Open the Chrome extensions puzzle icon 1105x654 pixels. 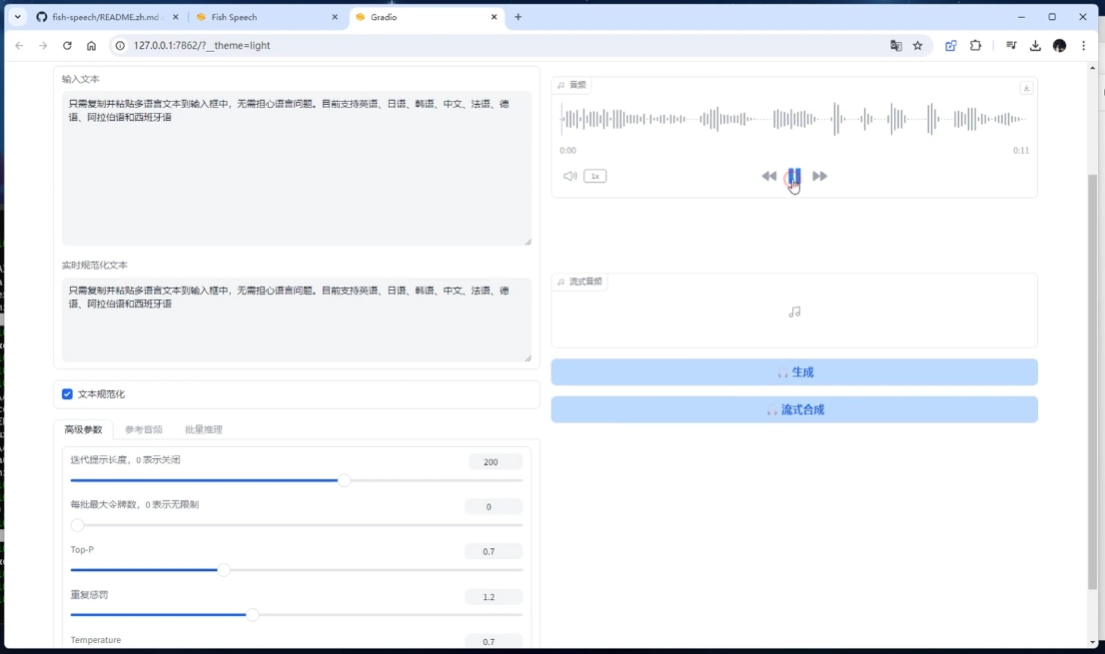pos(976,46)
